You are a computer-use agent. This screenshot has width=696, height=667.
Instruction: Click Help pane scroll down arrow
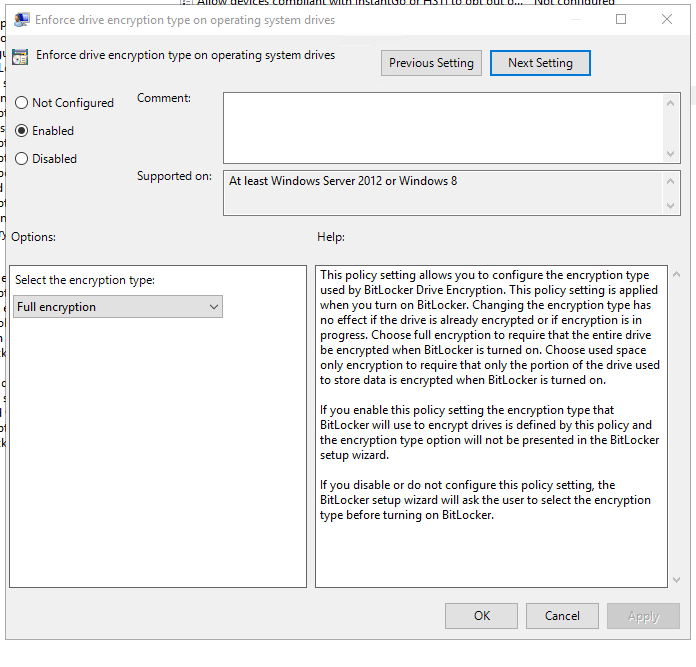pos(676,580)
